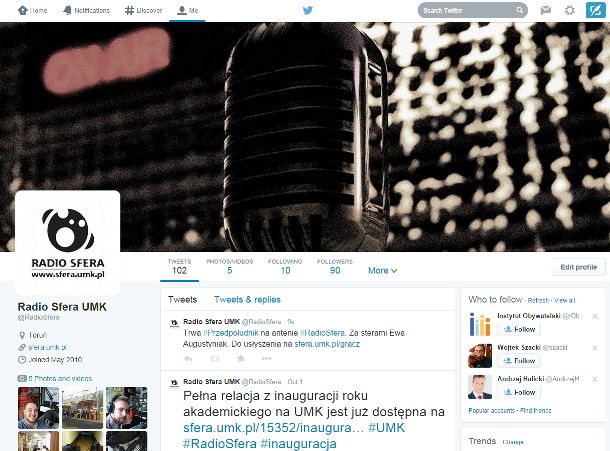Open the man with headphones thumbnail
The image size is (610, 451).
[126, 408]
